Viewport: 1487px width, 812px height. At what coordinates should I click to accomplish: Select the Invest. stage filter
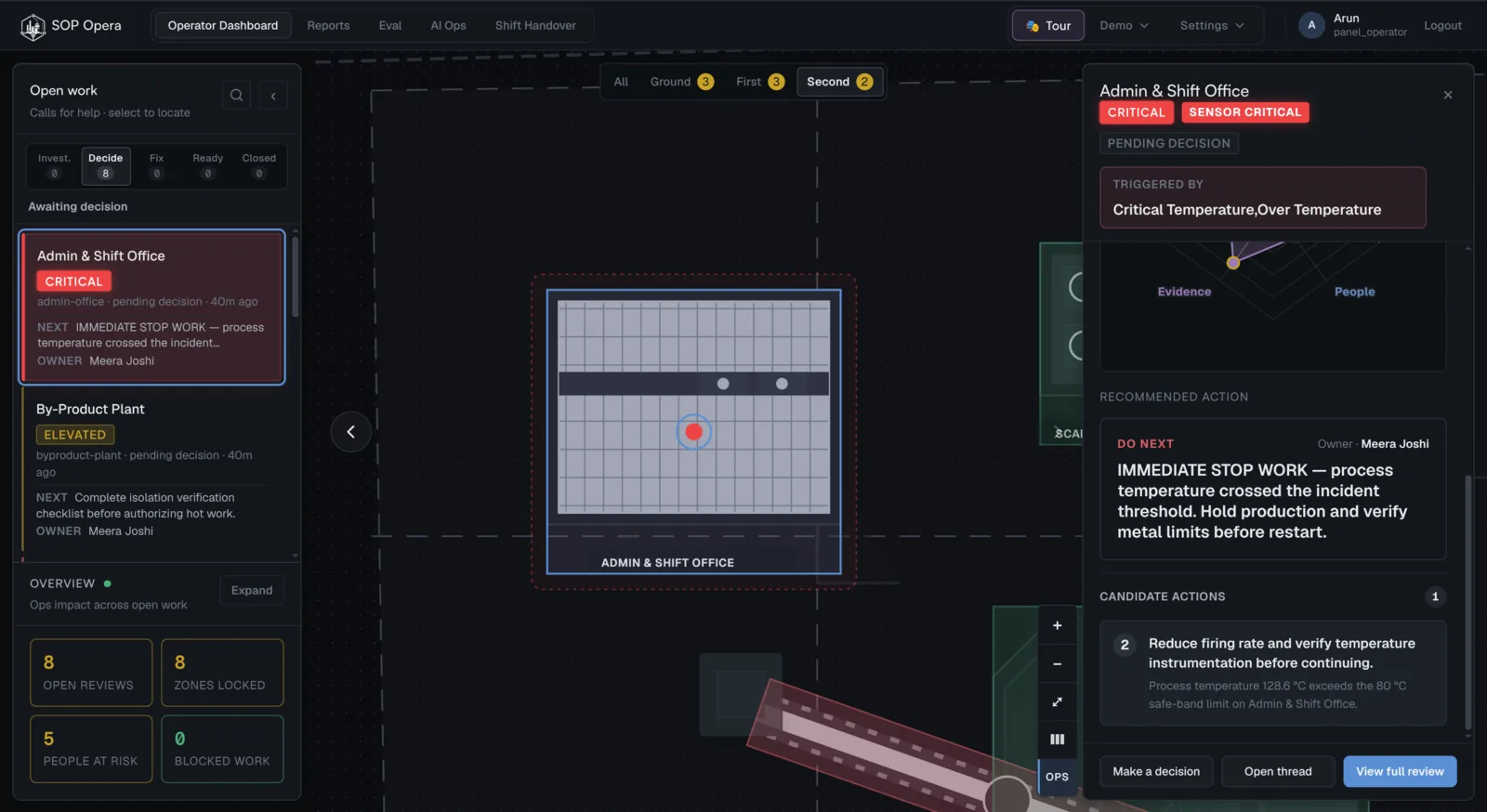click(54, 165)
